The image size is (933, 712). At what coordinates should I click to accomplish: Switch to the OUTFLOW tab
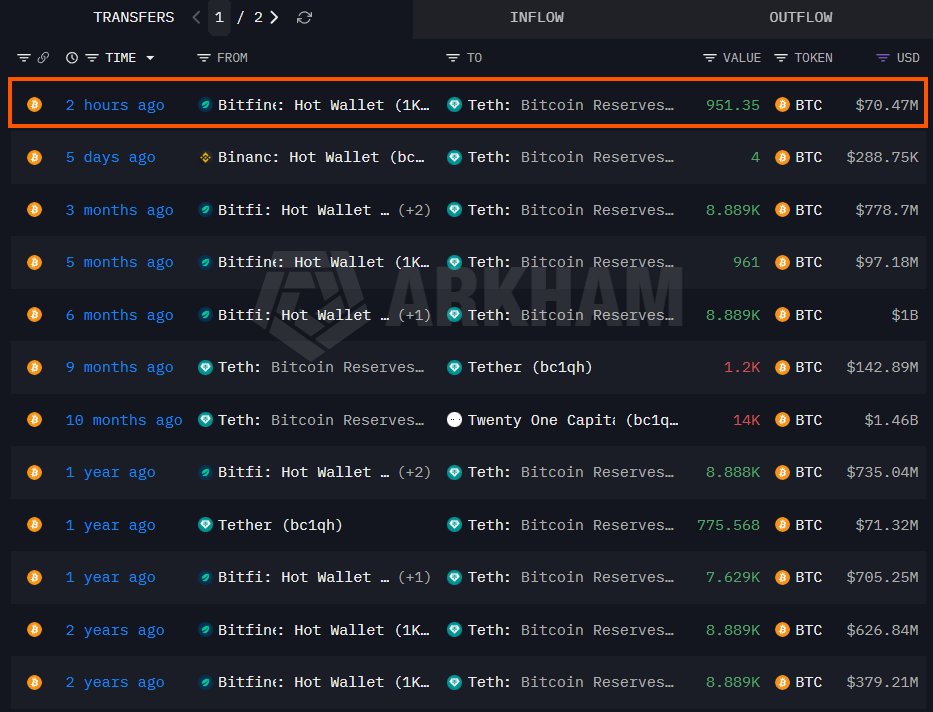[x=800, y=18]
